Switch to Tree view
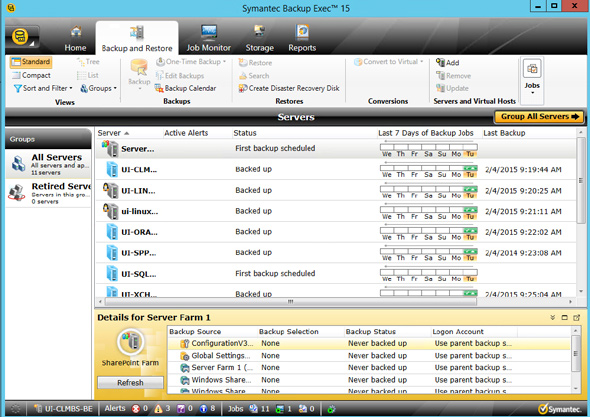Image resolution: width=590 pixels, height=417 pixels. (x=88, y=62)
